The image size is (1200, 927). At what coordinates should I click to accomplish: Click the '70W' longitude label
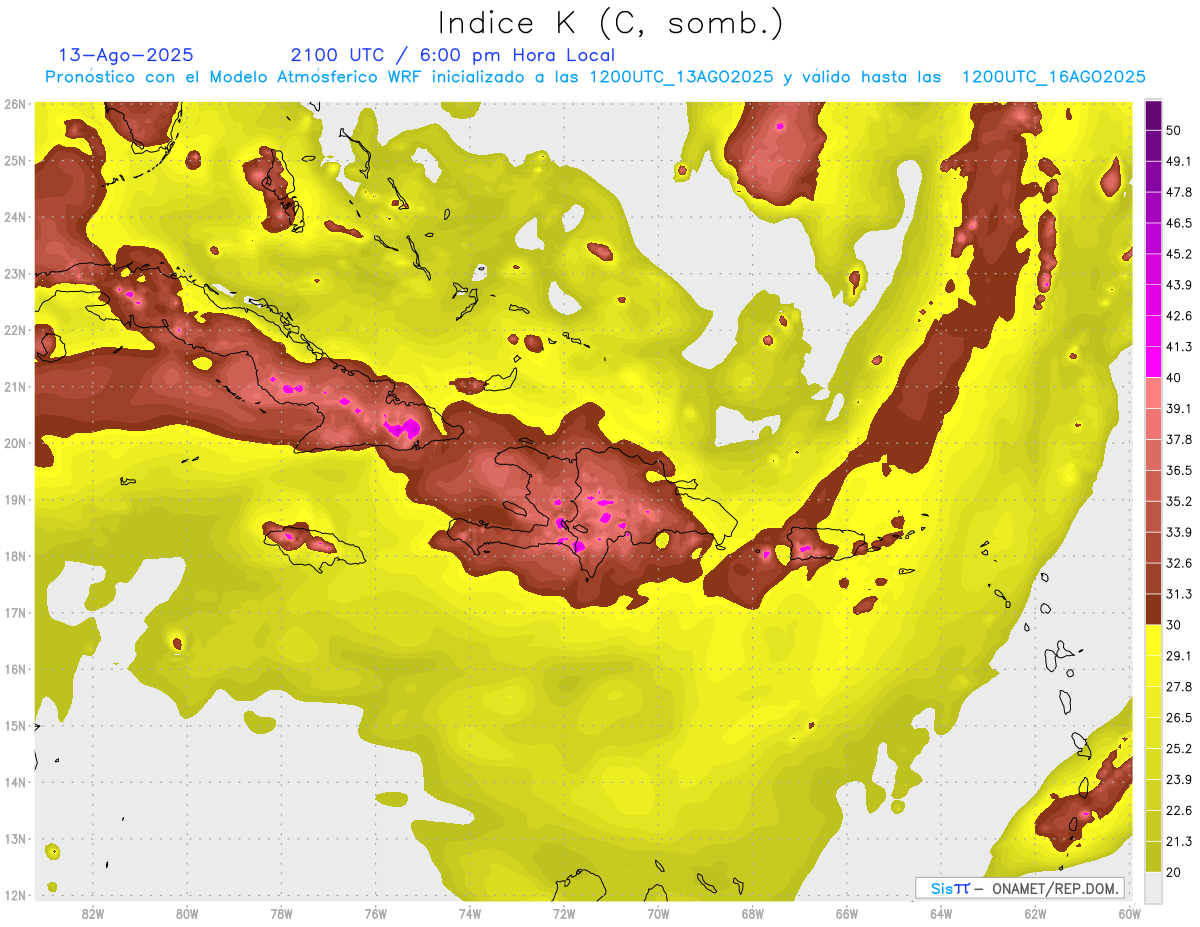[658, 913]
